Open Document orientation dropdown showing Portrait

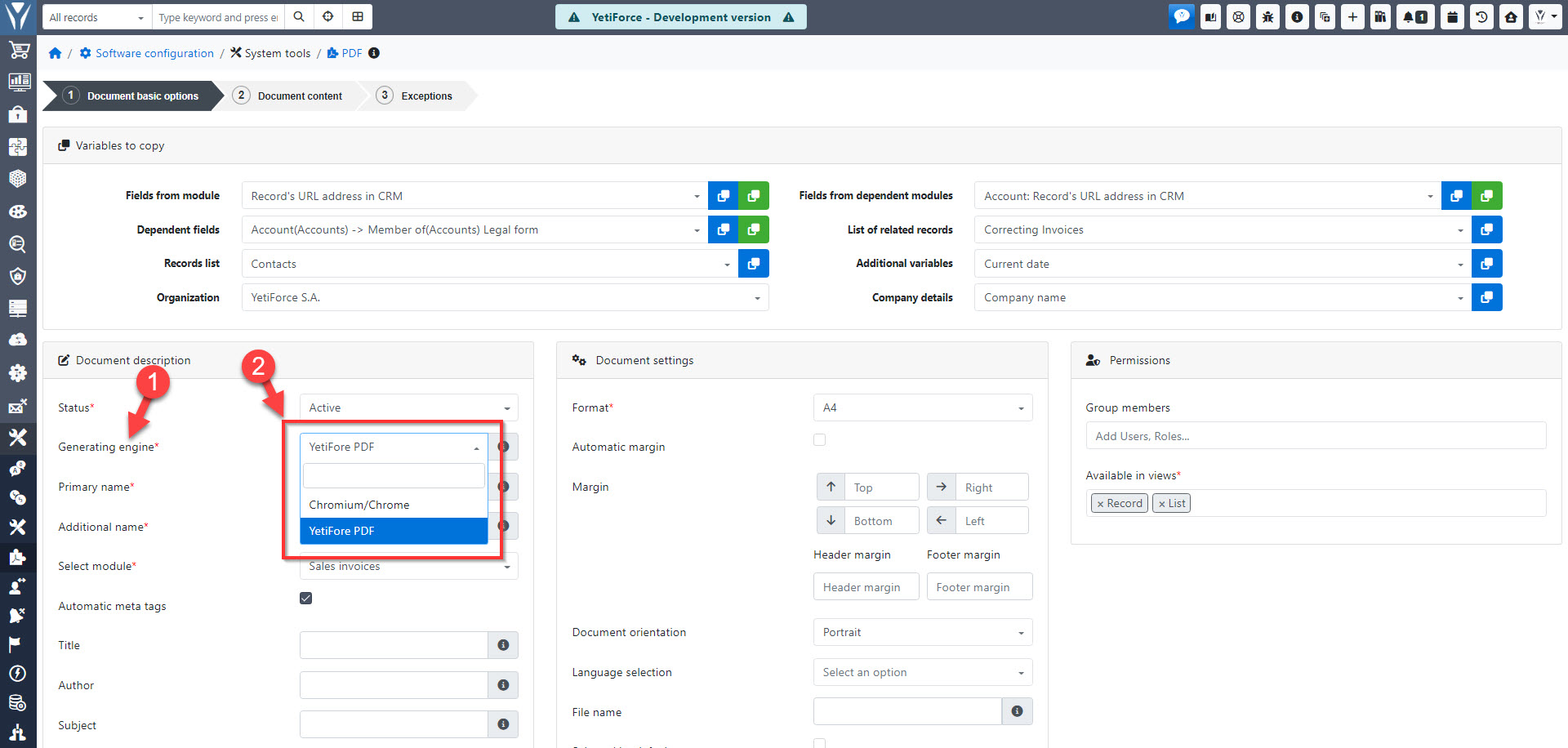(923, 632)
